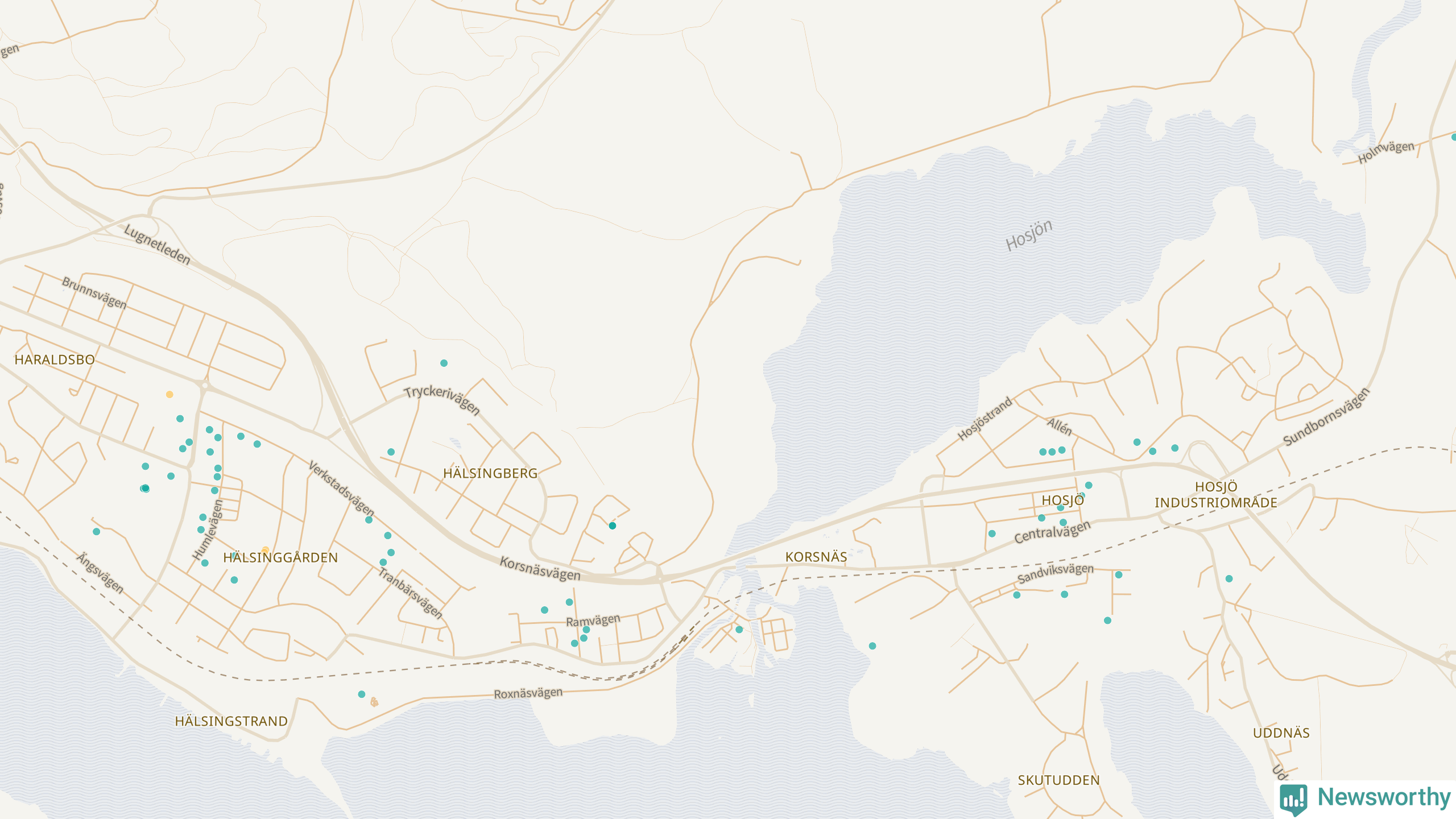Click the HOSJÖ INDUSTRIOMRÅDE label
The width and height of the screenshot is (1456, 819).
point(1215,495)
